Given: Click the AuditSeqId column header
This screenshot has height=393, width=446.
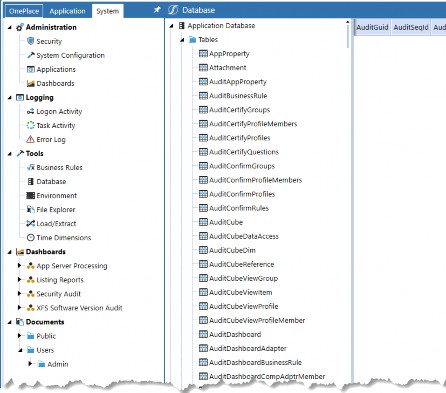Looking at the screenshot, I should [x=411, y=27].
